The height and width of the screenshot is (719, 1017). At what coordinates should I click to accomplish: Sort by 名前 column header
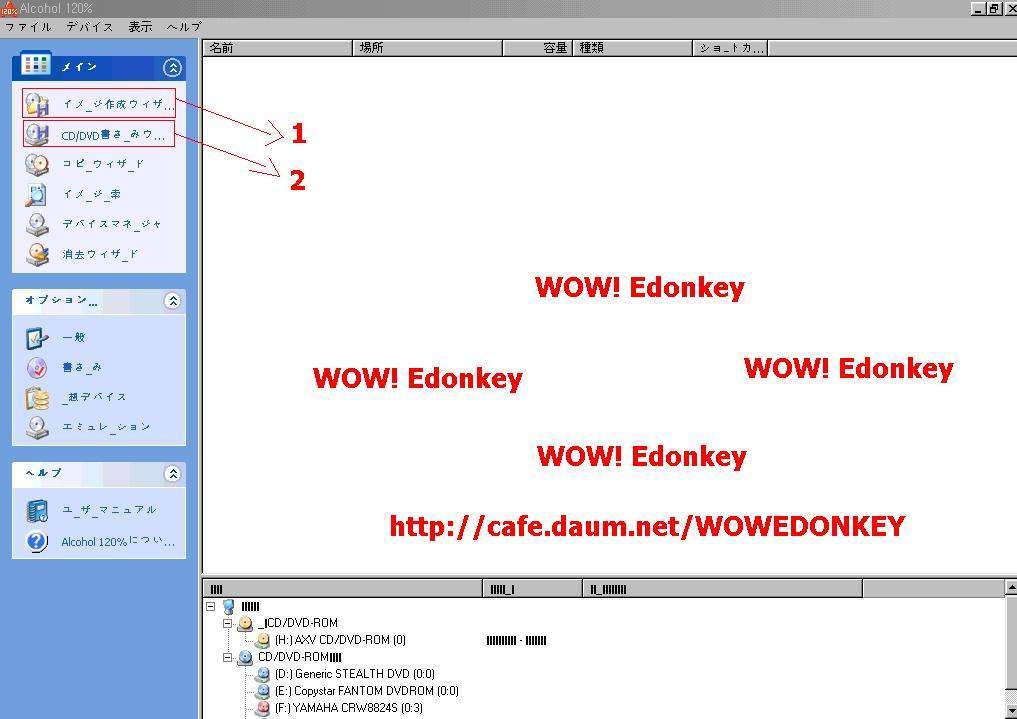pyautogui.click(x=278, y=48)
